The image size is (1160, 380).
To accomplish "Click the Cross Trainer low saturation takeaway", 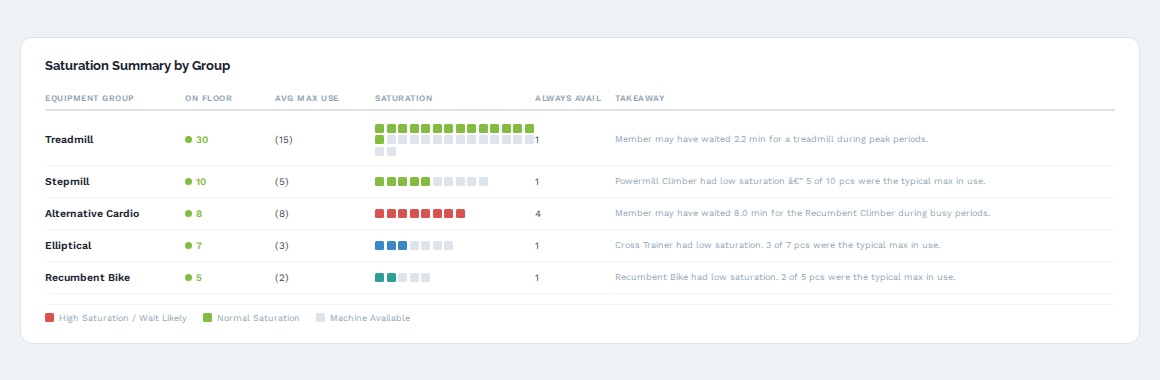I will click(x=778, y=245).
